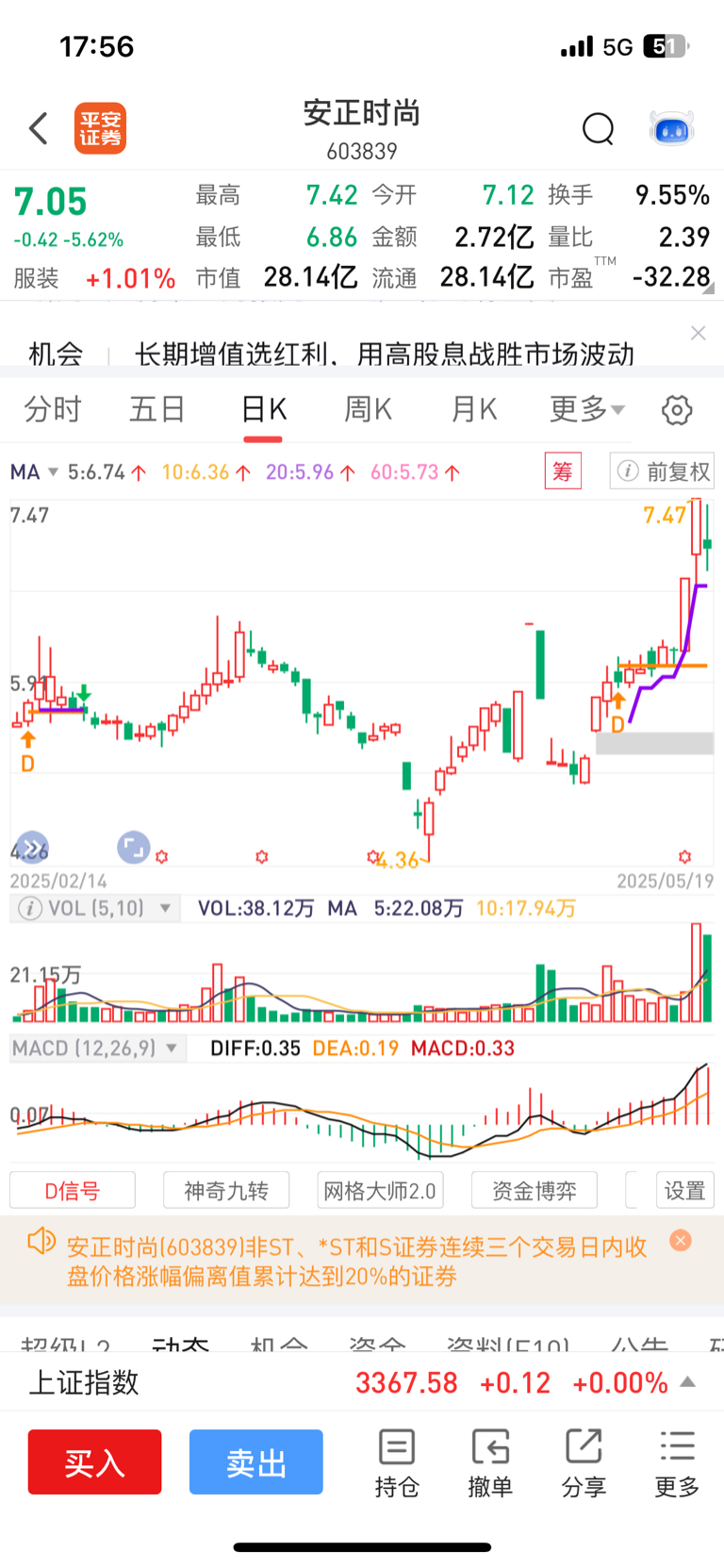Tap the 卖出 sell button

coord(255,1462)
